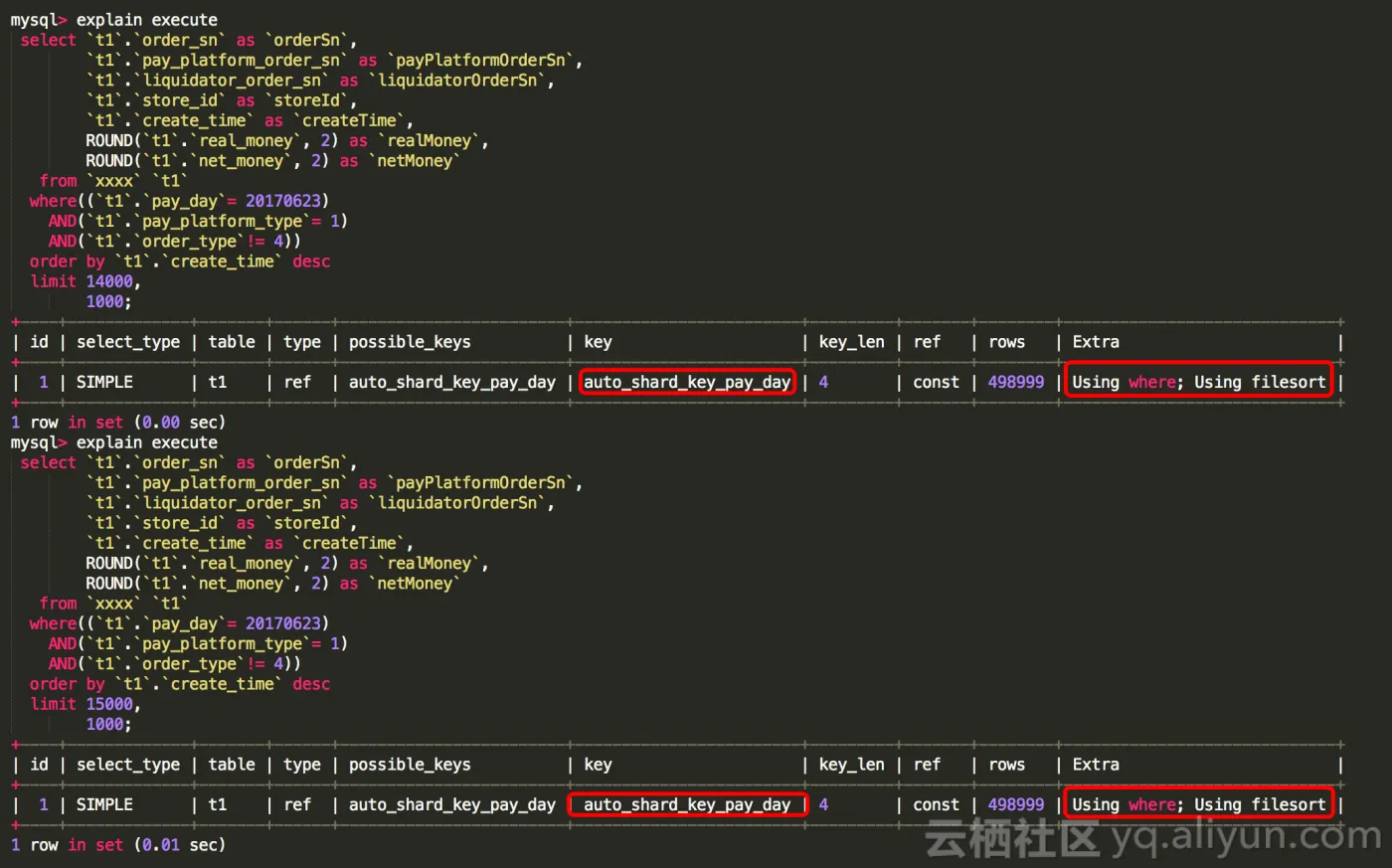Click 'key_len' header in the first result table
The image size is (1392, 868).
pyautogui.click(x=851, y=342)
